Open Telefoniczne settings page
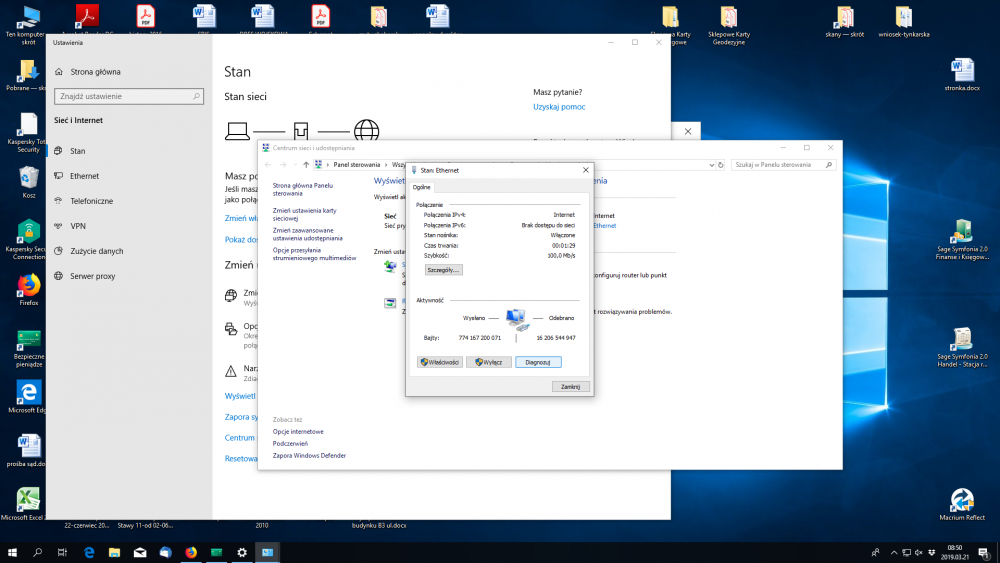 tap(91, 201)
